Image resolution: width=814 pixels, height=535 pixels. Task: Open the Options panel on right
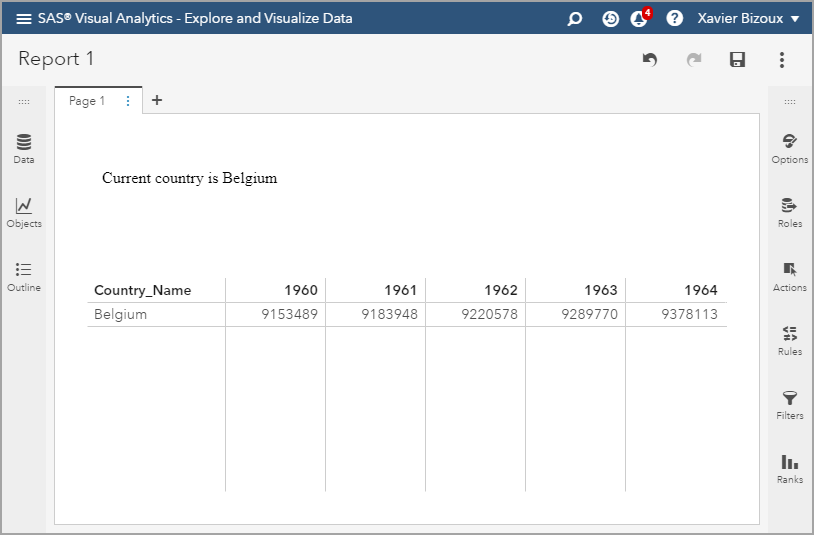(789, 148)
